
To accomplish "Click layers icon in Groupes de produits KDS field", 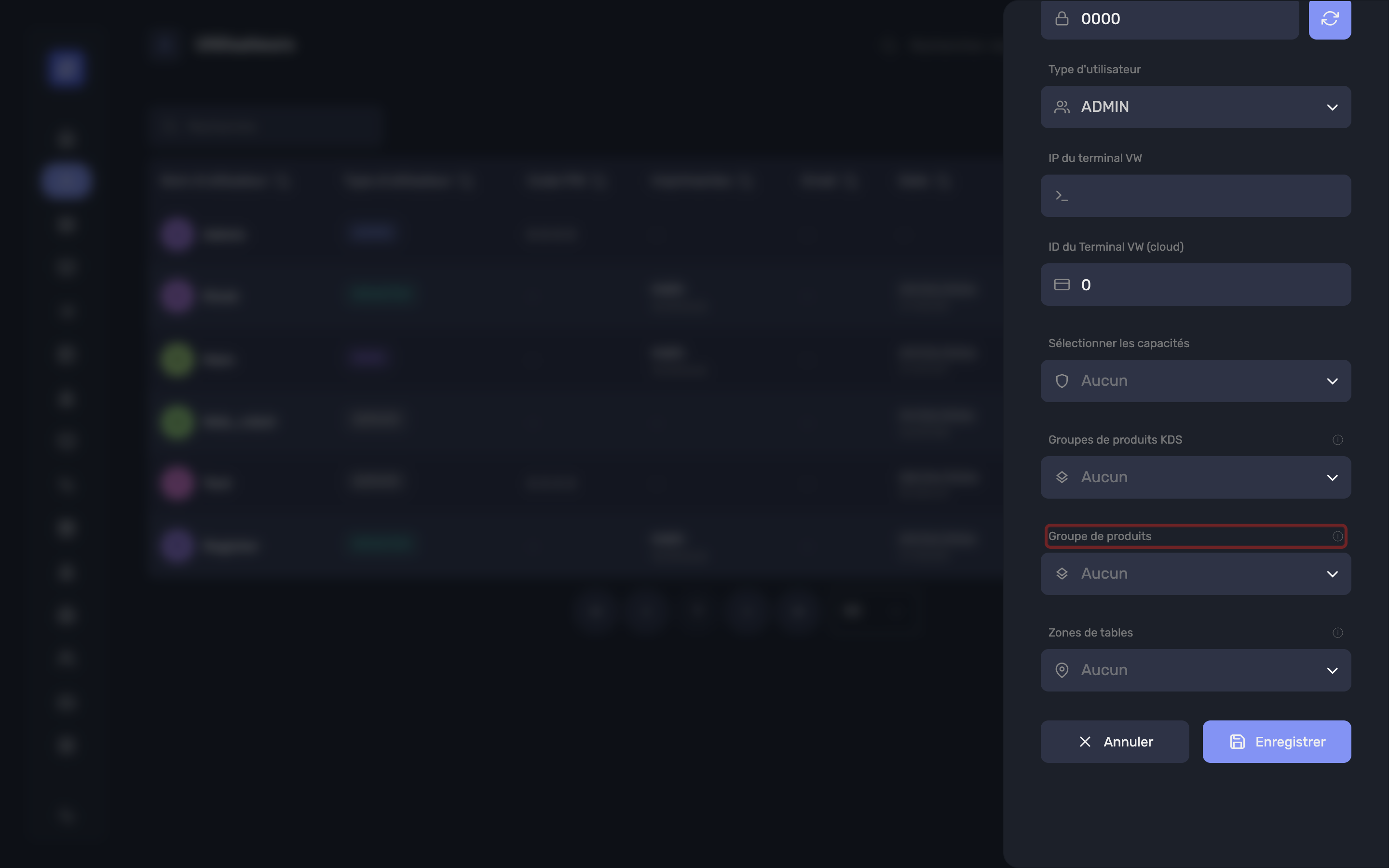I will [1062, 477].
